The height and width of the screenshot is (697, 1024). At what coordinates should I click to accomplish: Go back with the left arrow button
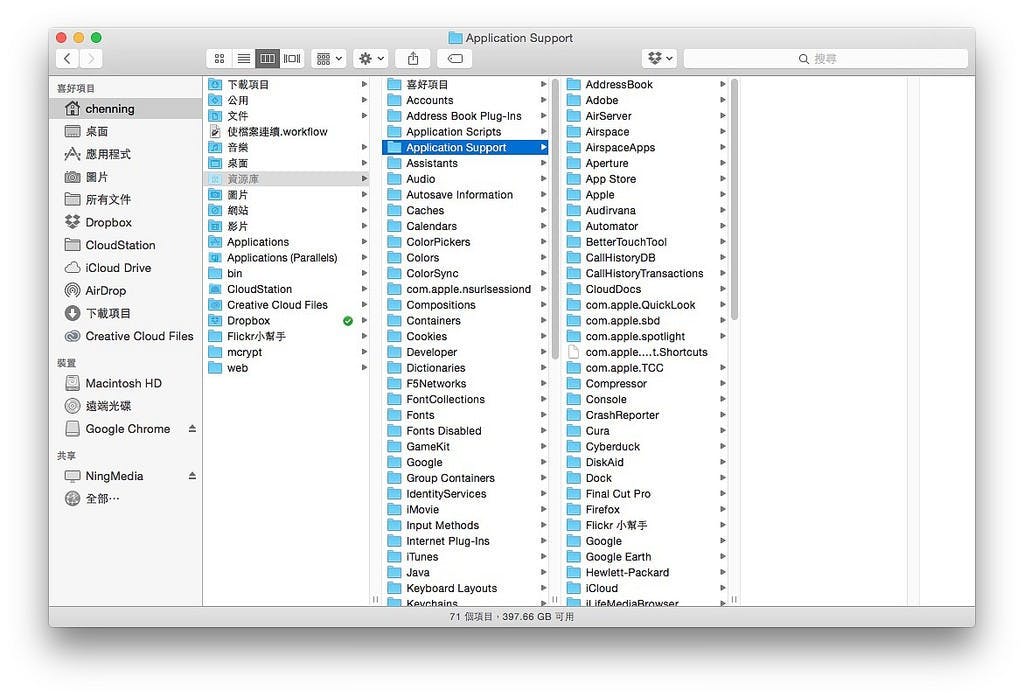(x=67, y=59)
